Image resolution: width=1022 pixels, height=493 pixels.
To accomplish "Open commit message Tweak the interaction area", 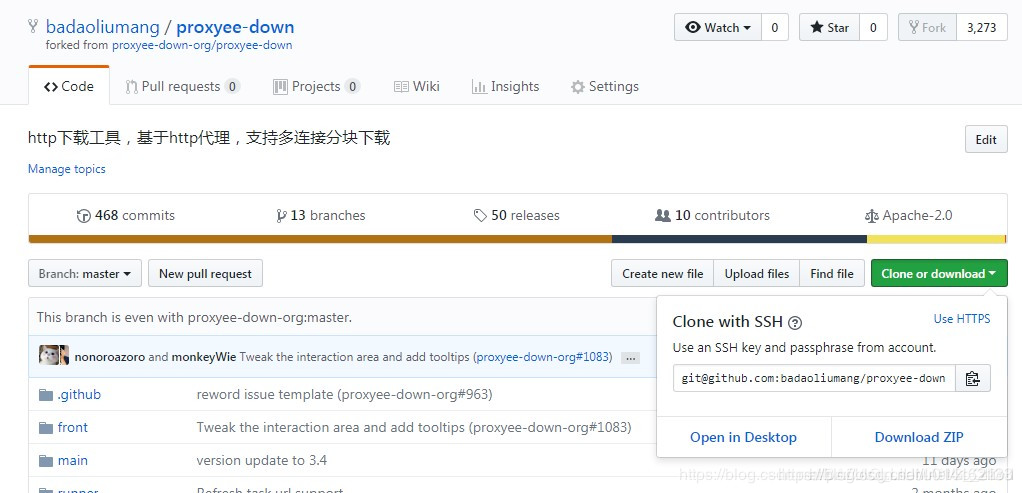I will (356, 357).
